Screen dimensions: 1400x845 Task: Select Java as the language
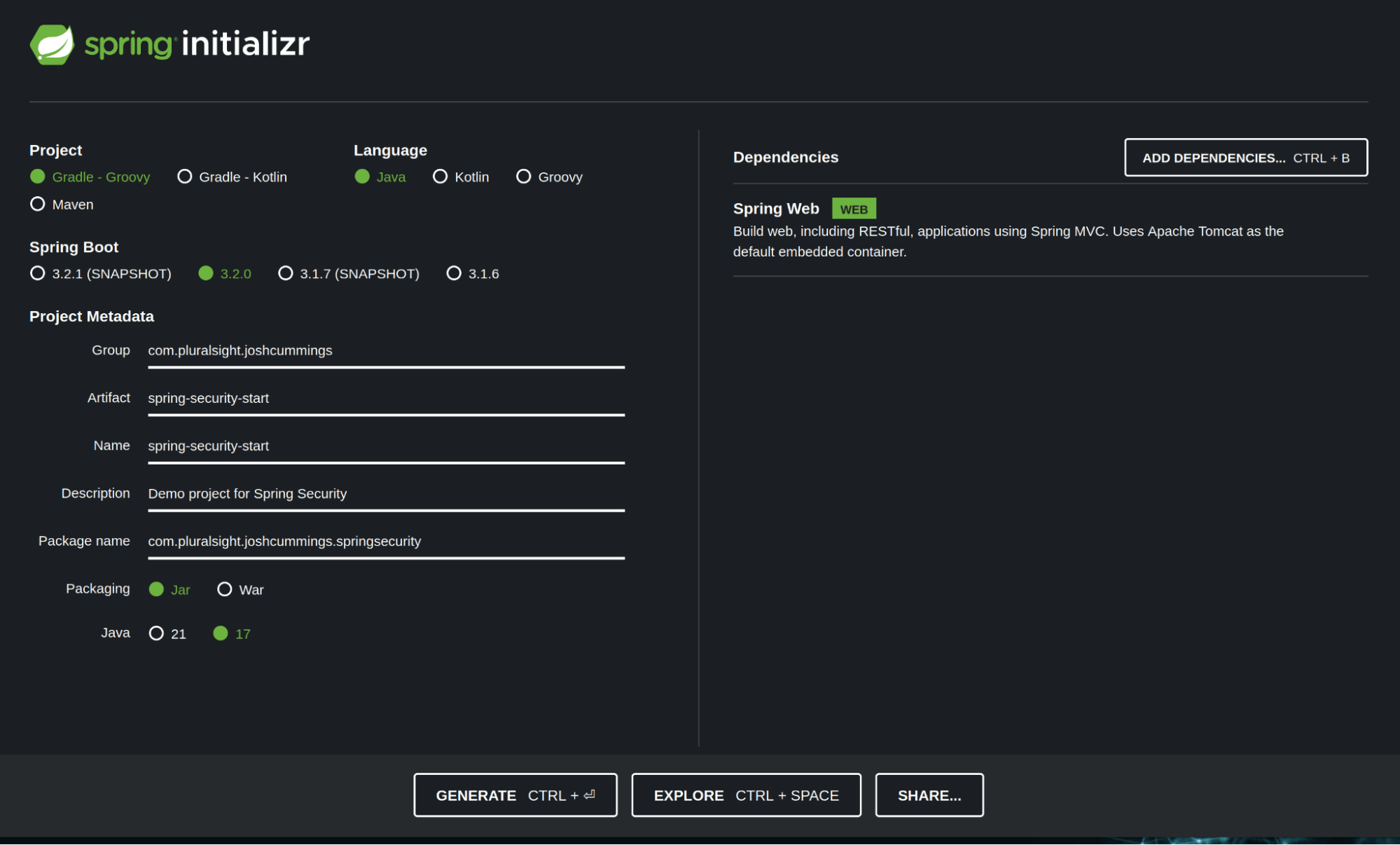click(x=380, y=177)
